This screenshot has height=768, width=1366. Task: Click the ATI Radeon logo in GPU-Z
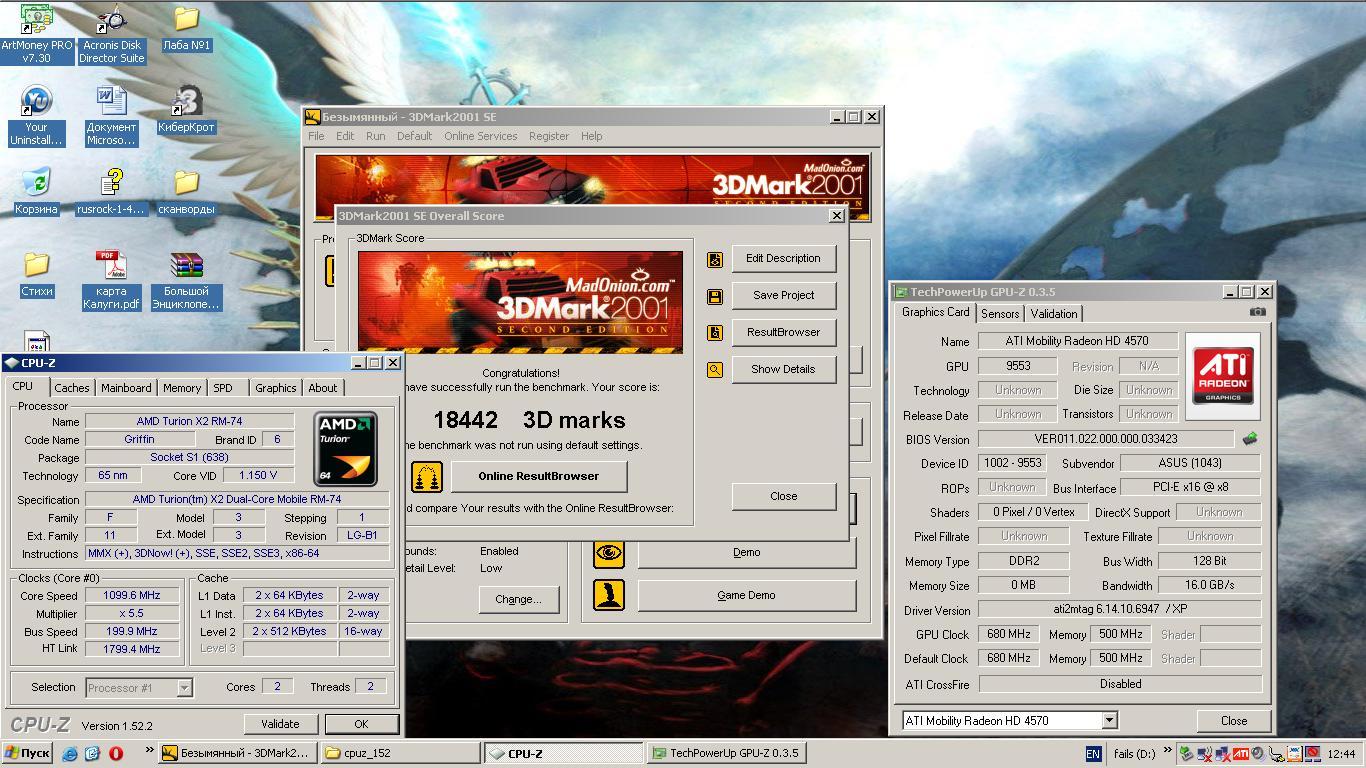point(1223,375)
